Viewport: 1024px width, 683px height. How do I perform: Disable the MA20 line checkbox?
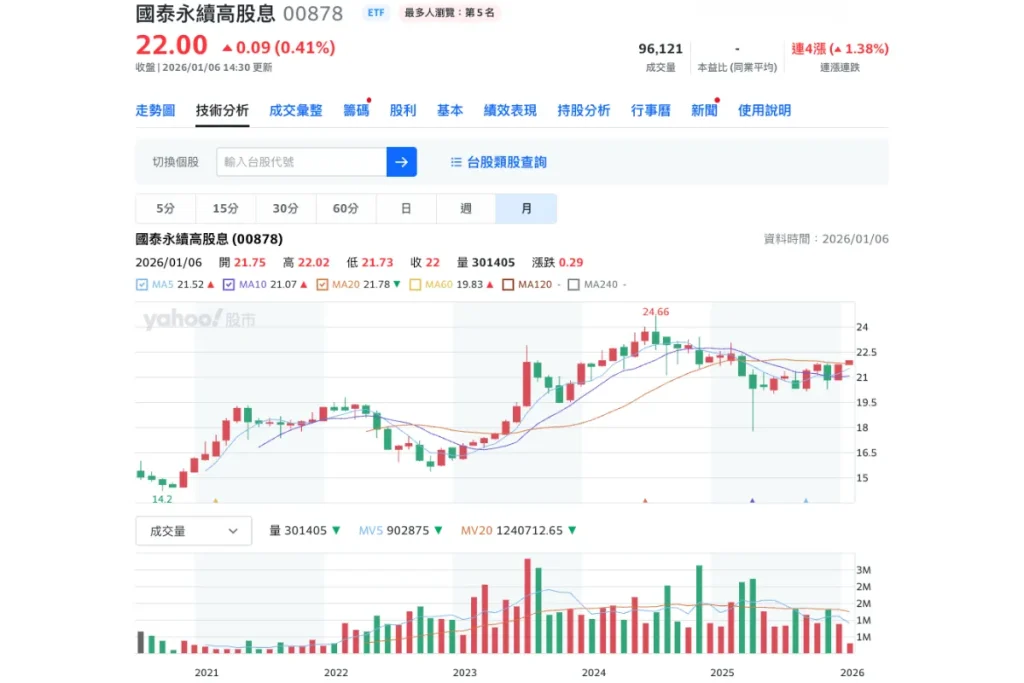[322, 285]
